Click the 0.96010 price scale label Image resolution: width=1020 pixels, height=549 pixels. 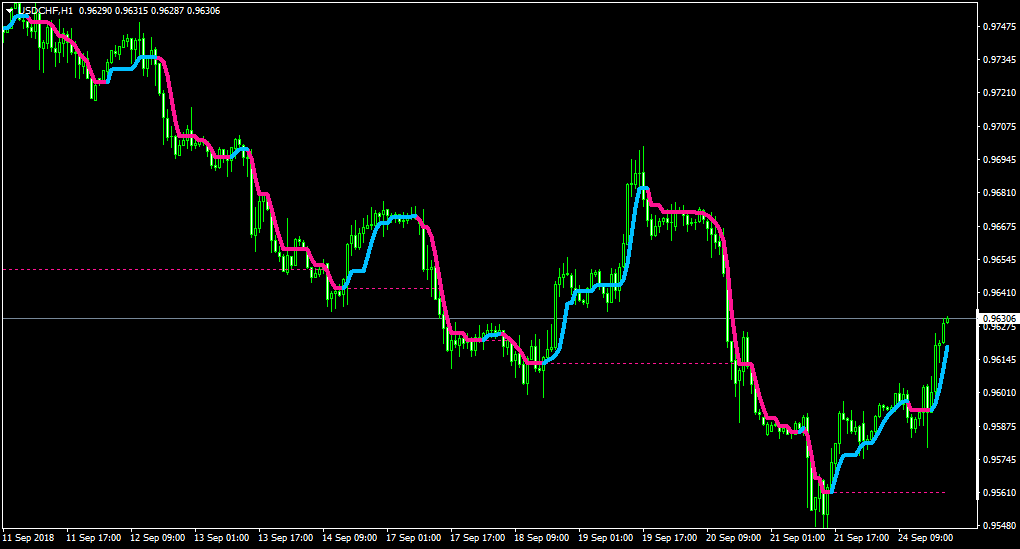(999, 393)
